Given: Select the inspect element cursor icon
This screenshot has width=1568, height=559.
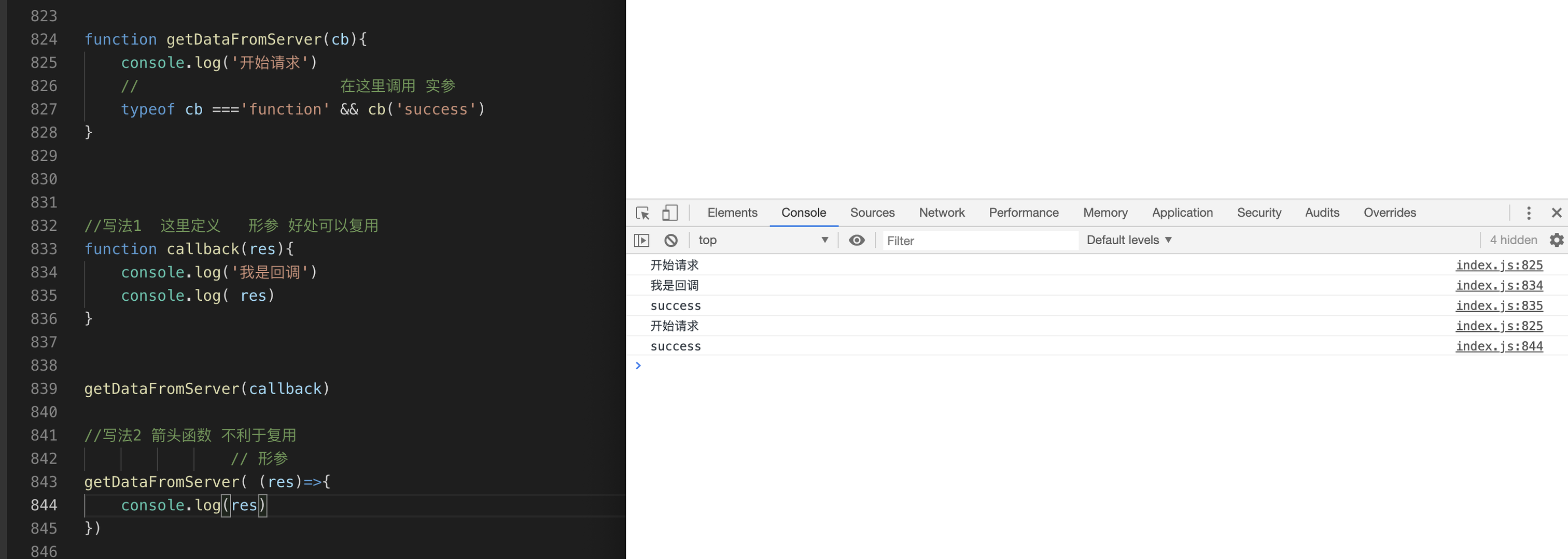Looking at the screenshot, I should pos(643,213).
